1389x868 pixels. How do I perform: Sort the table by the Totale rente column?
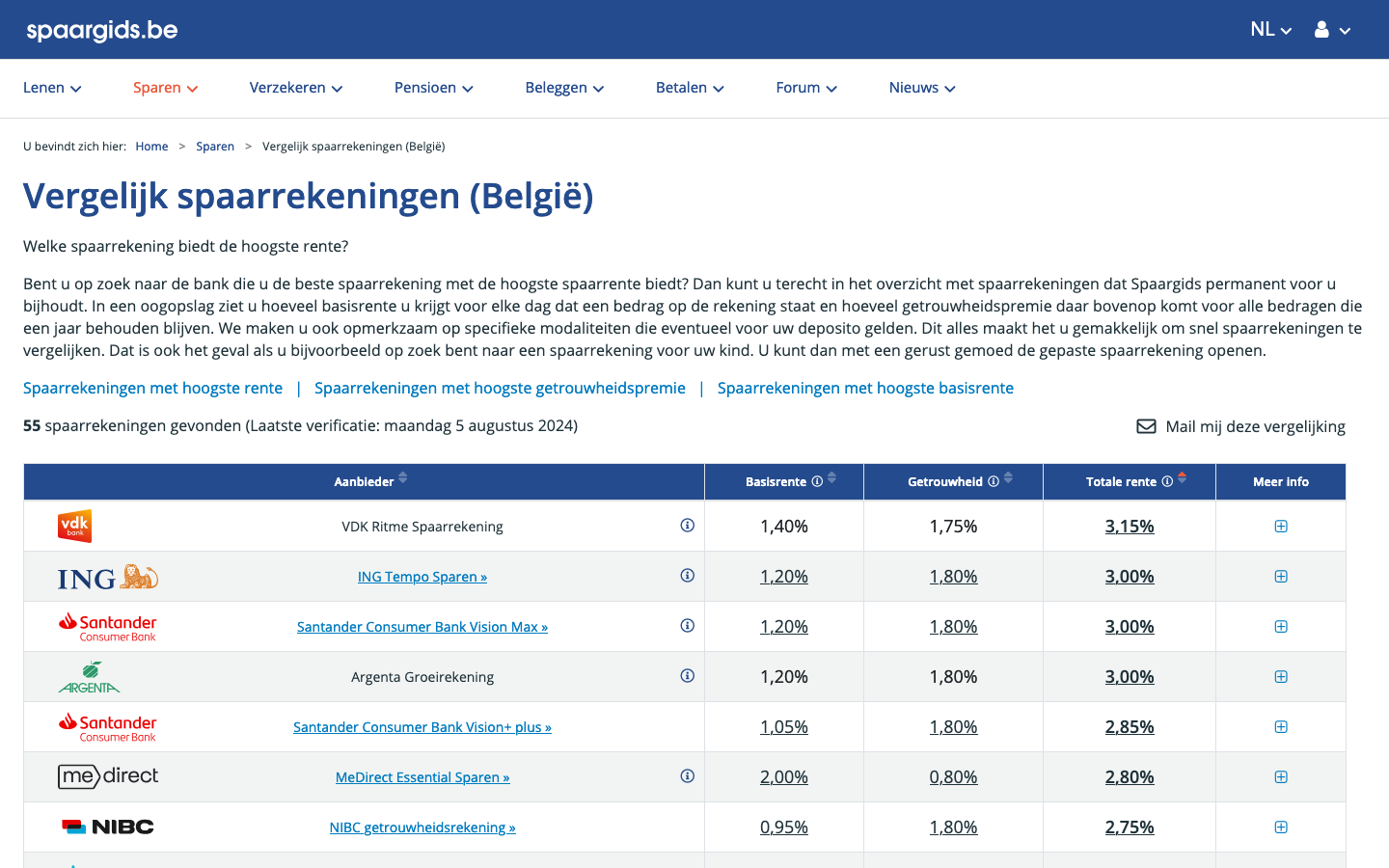[1182, 478]
